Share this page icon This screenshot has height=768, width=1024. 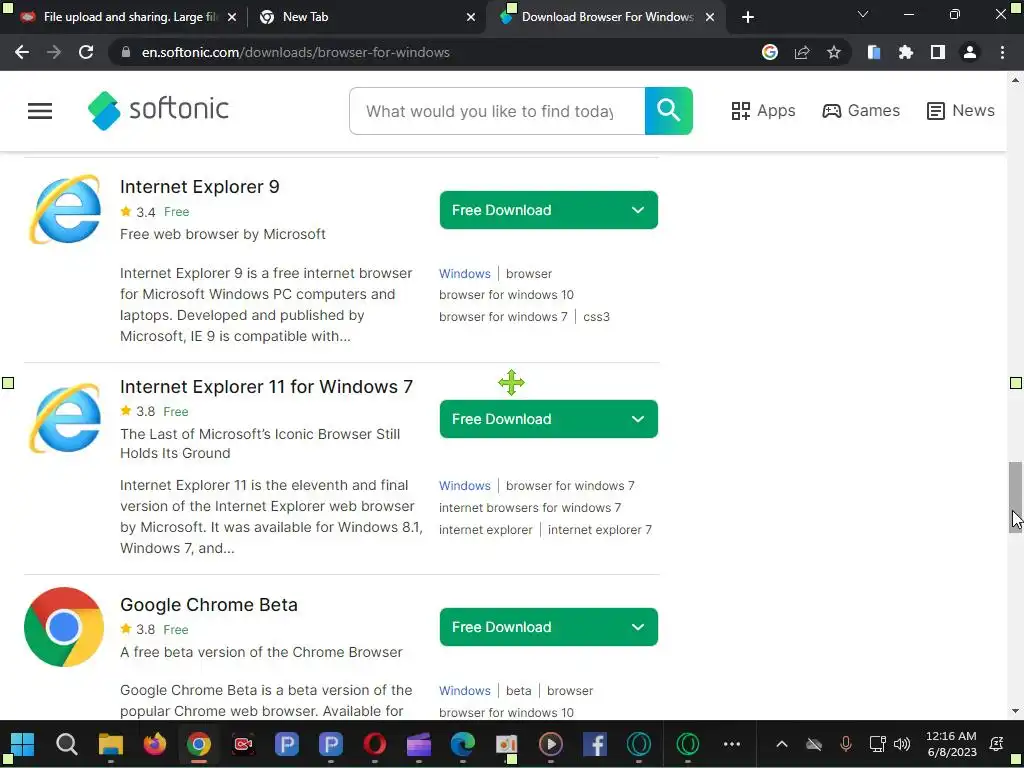pos(801,52)
